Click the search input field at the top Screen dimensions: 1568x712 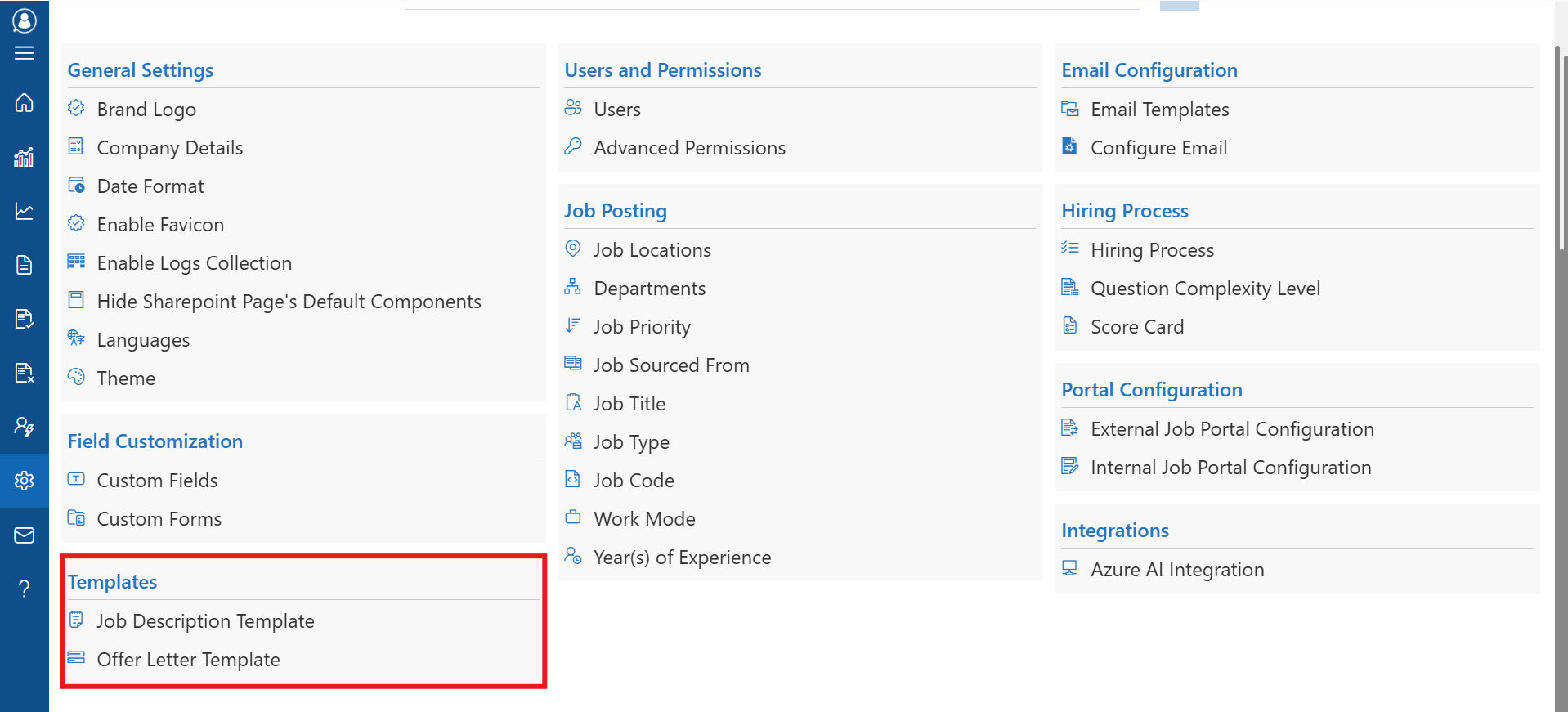772,4
